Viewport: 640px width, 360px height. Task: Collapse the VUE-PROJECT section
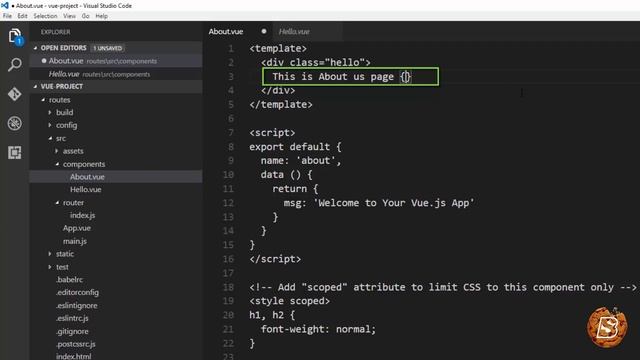tap(36, 87)
